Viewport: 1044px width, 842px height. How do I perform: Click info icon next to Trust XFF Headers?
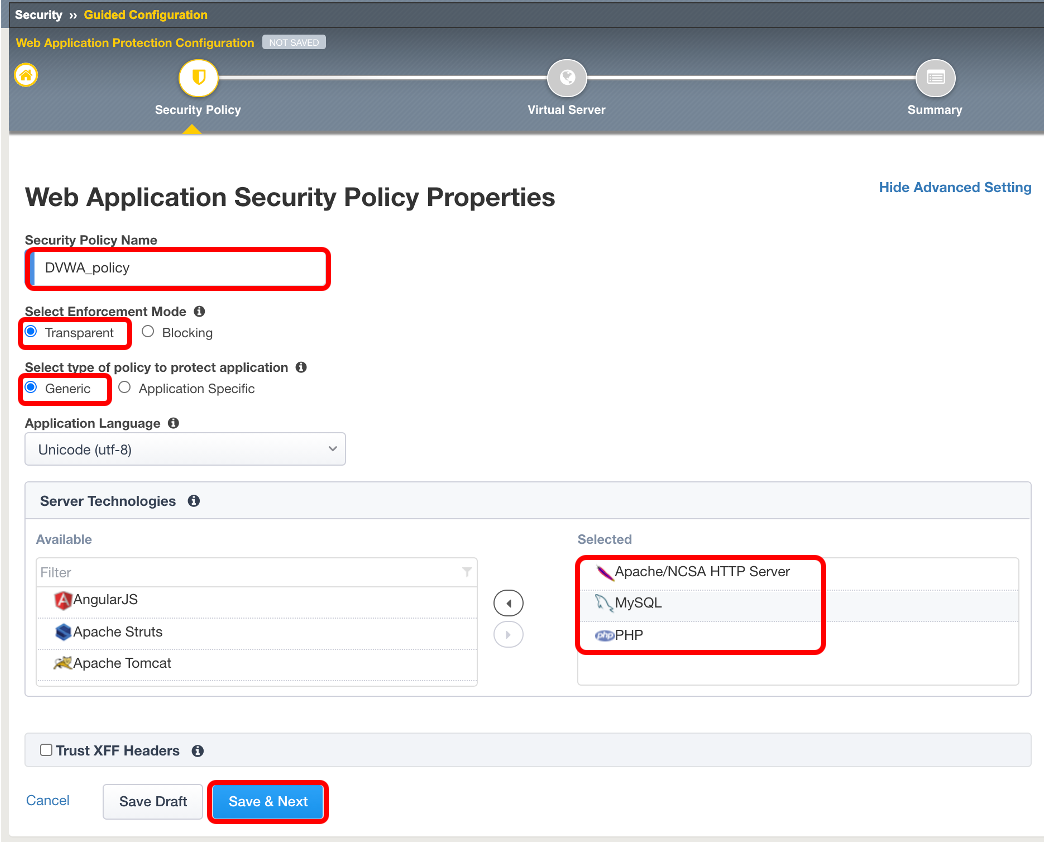pyautogui.click(x=198, y=751)
